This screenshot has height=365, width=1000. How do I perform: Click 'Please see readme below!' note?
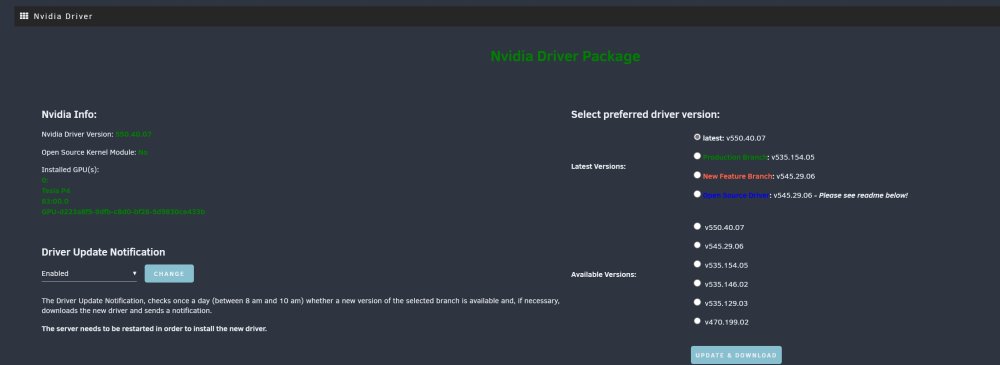click(x=864, y=195)
